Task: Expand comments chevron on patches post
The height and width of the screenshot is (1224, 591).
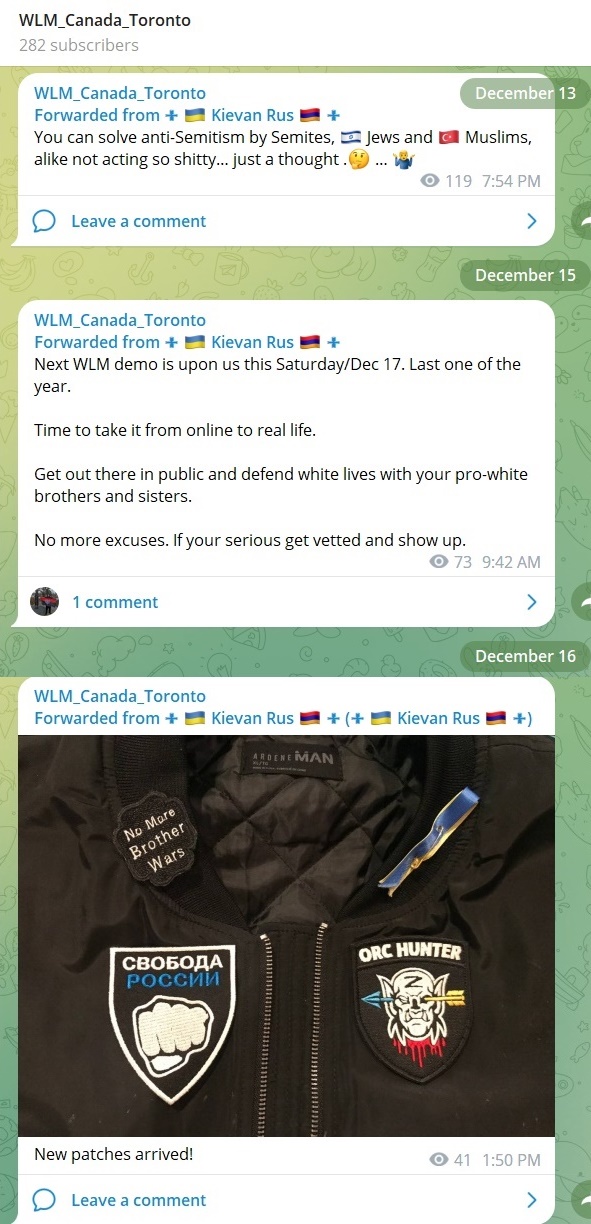Action: click(532, 1200)
